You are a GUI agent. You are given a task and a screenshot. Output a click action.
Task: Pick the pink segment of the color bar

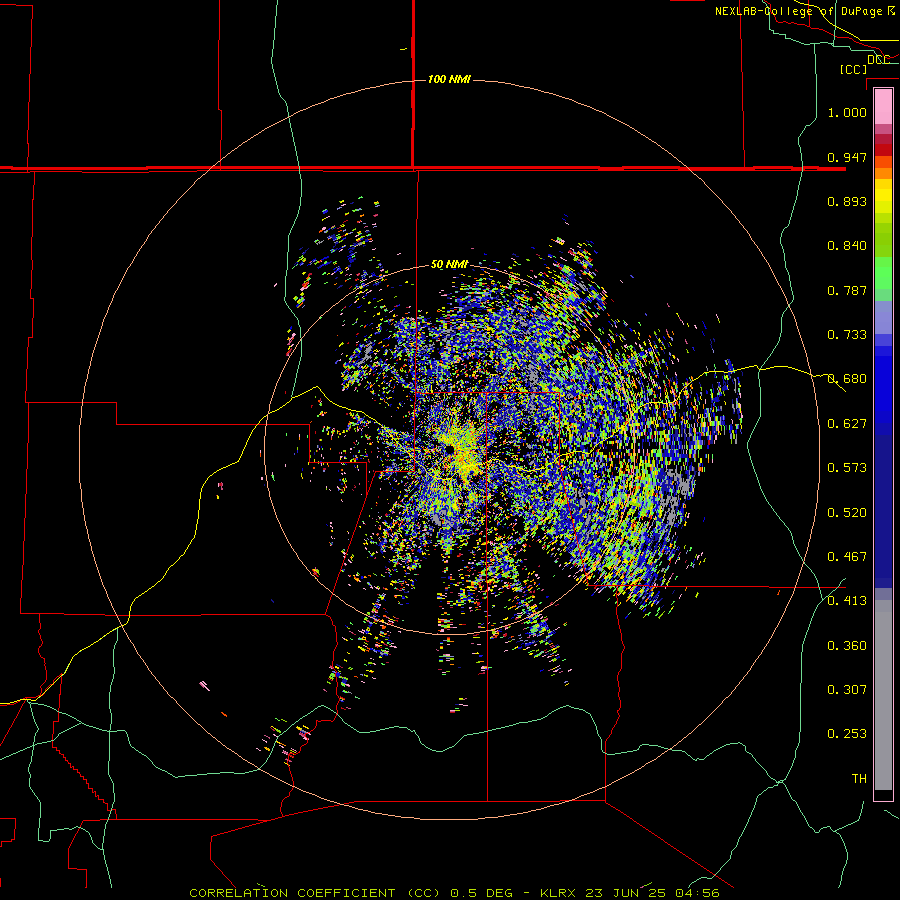tap(883, 107)
